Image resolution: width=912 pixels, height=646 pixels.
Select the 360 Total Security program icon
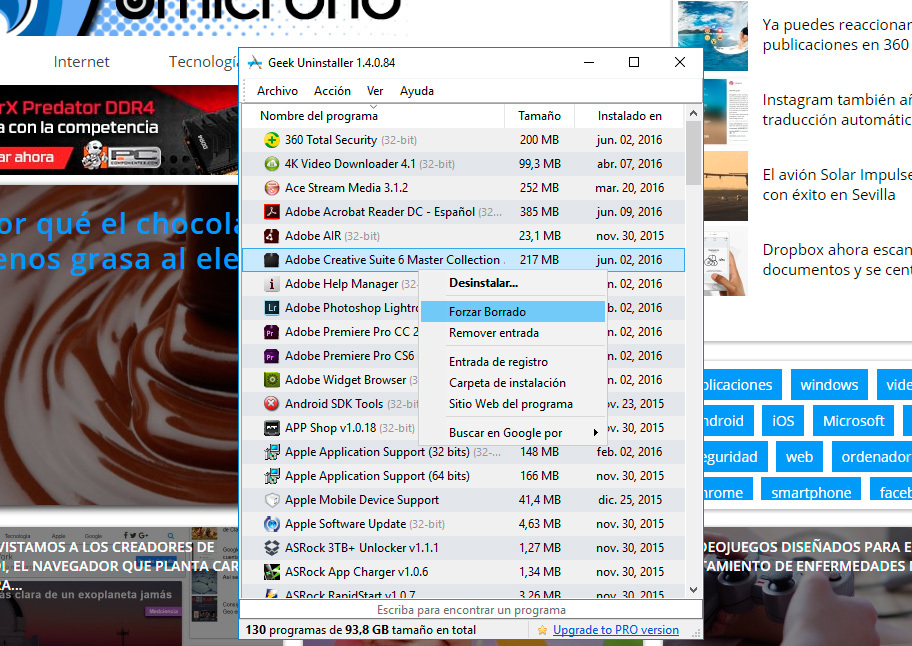270,140
